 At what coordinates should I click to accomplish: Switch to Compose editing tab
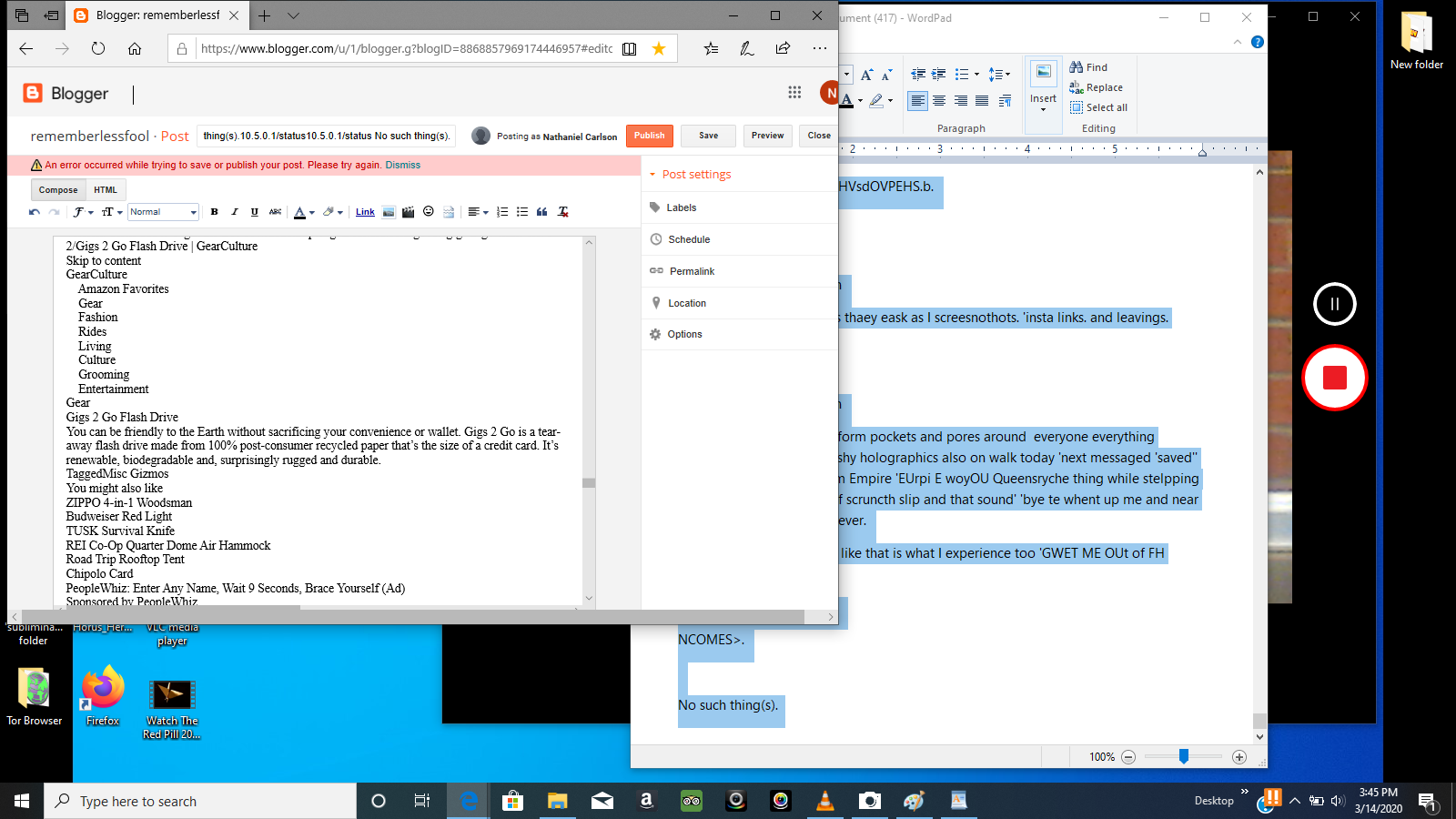point(58,190)
